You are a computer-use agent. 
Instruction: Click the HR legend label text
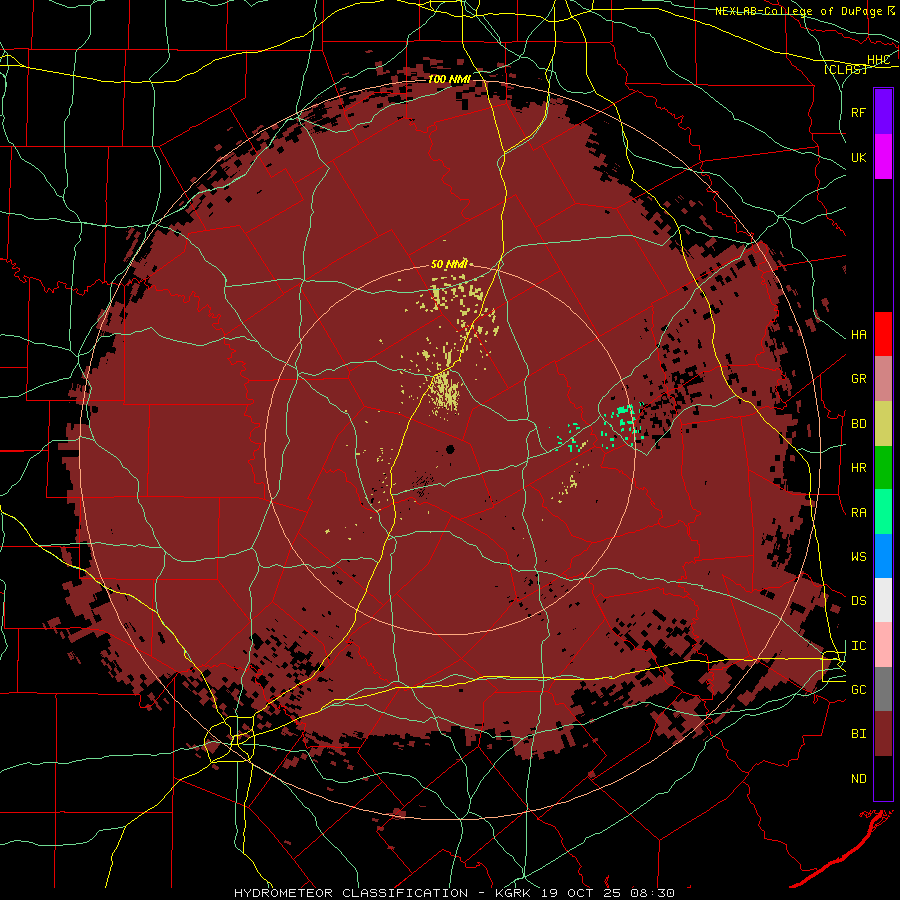(x=858, y=468)
